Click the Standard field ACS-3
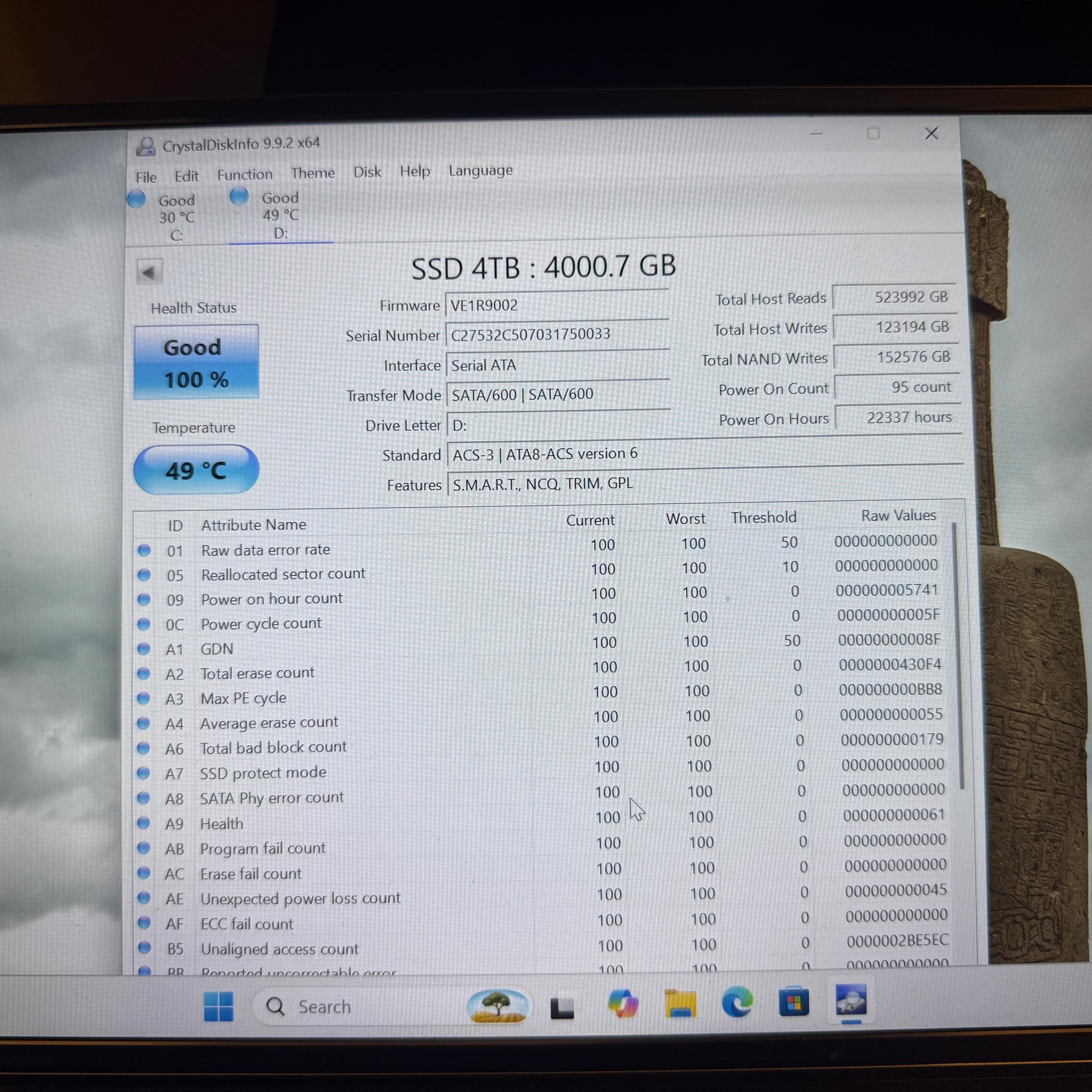 704,453
